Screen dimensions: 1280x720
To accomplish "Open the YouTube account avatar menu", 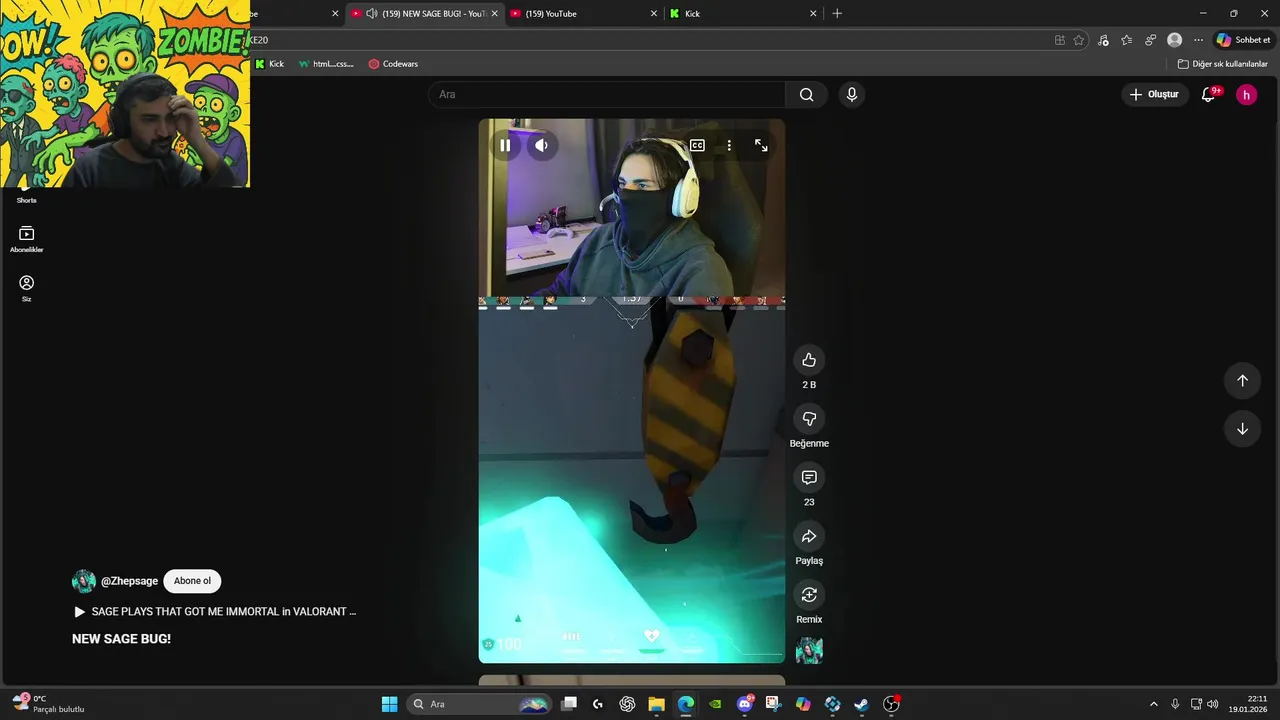I will [x=1246, y=94].
